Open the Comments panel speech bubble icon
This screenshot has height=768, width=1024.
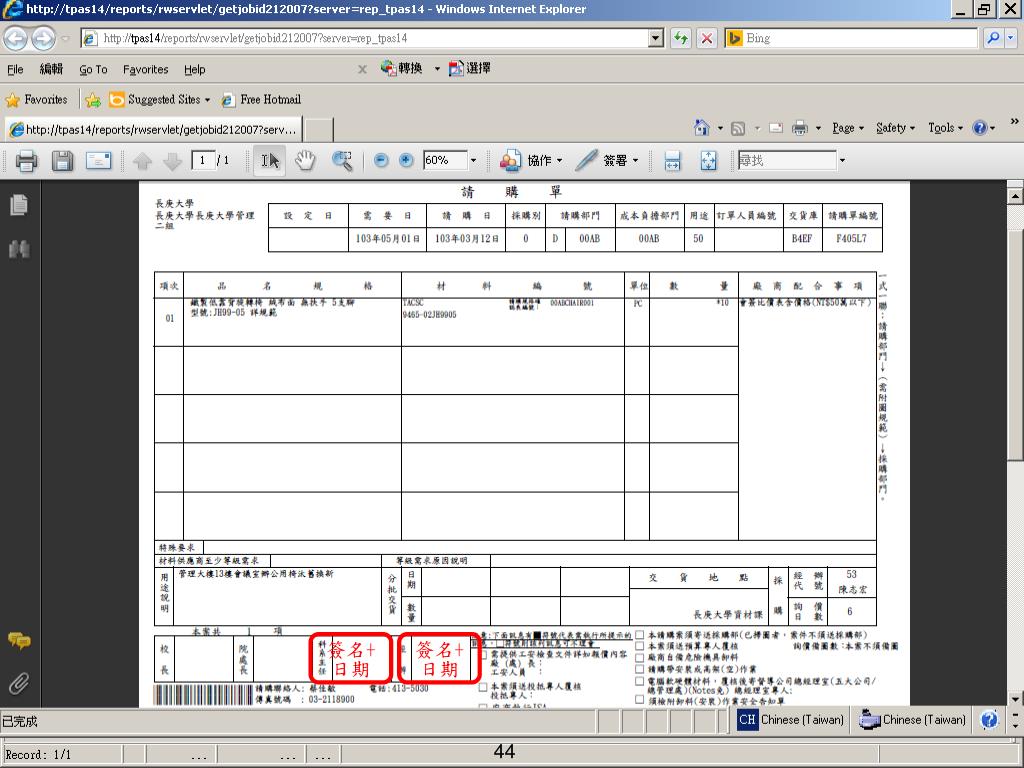click(x=19, y=641)
